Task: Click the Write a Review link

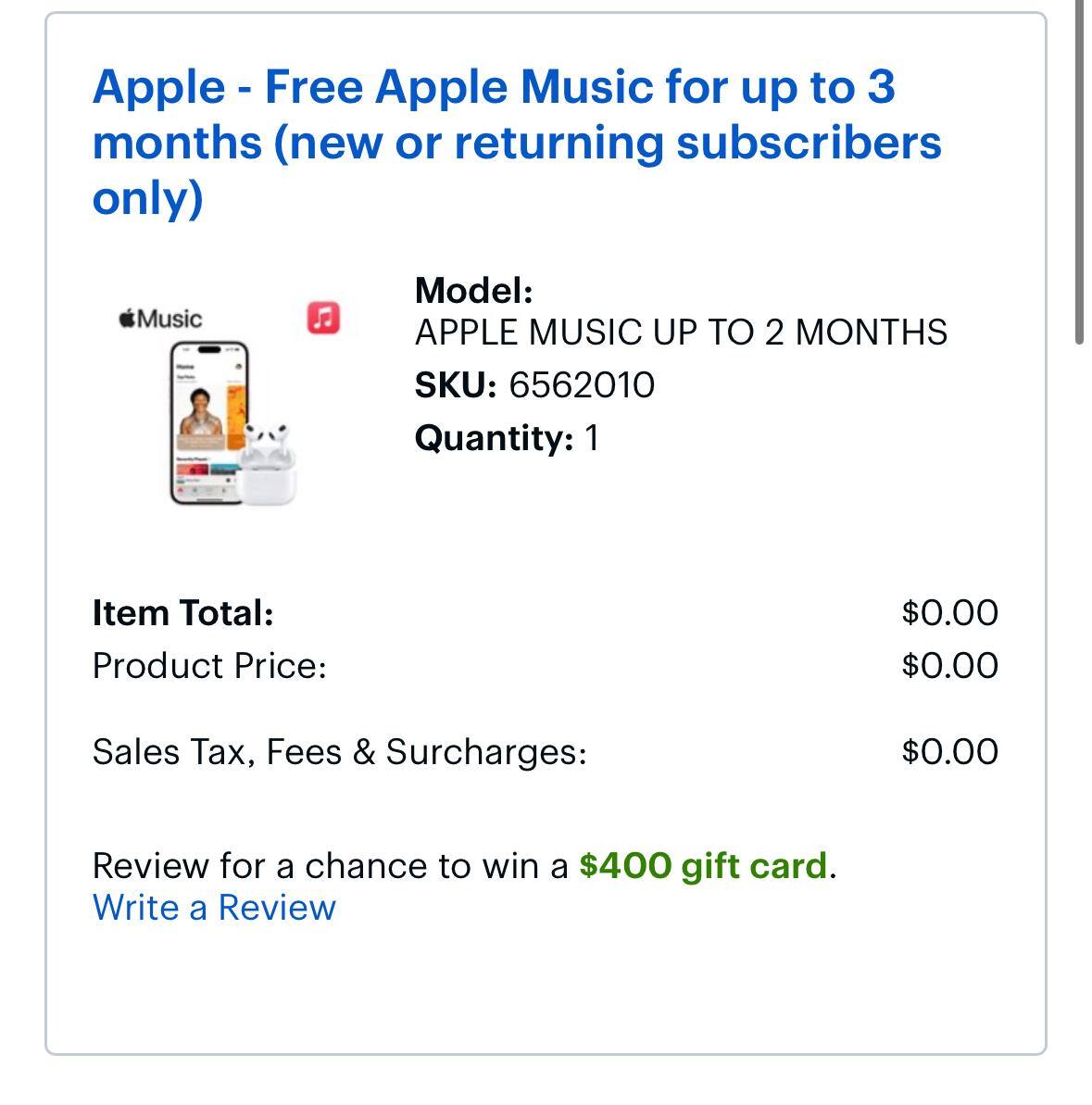Action: [214, 908]
